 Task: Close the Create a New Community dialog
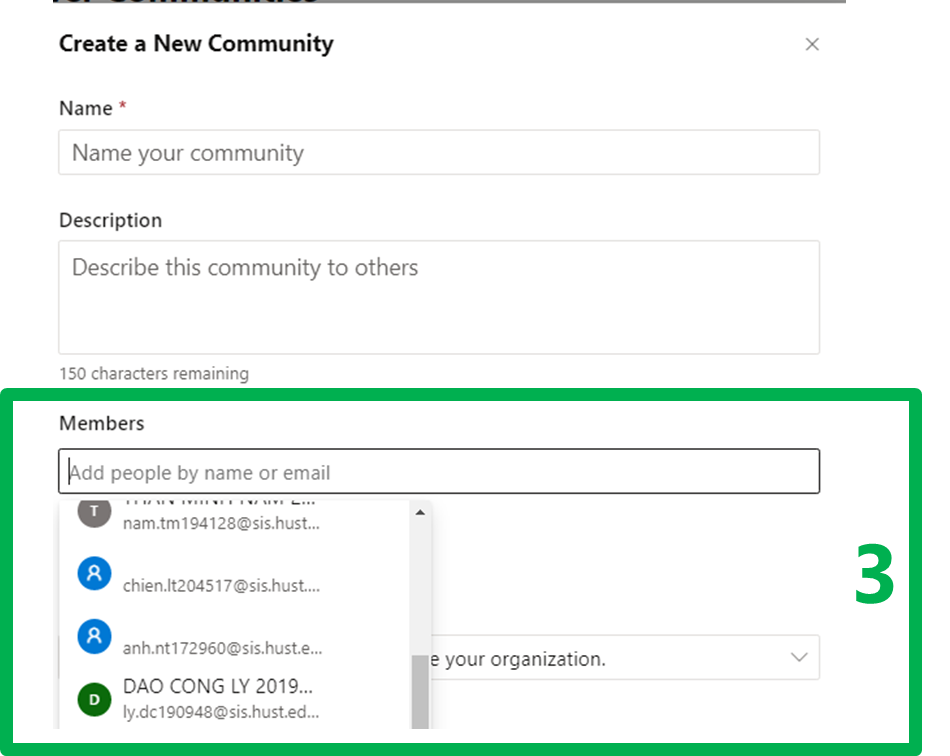coord(812,44)
